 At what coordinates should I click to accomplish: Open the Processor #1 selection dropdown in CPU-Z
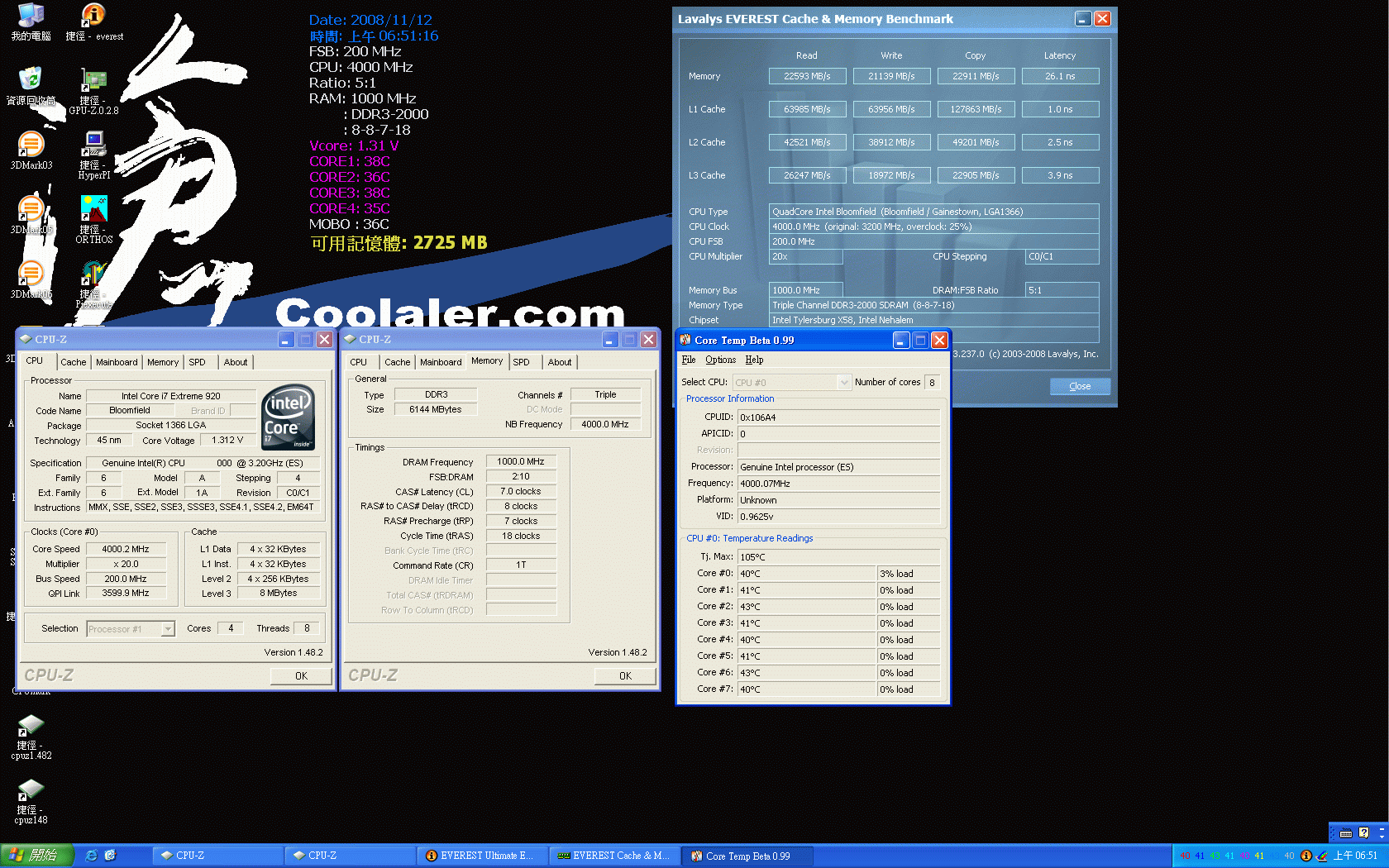[x=168, y=629]
